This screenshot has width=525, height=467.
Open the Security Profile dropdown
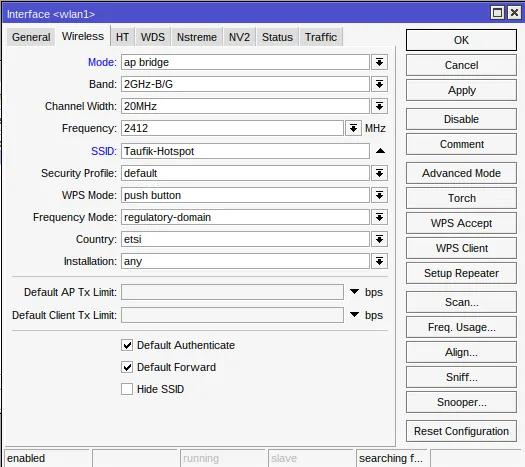point(379,173)
